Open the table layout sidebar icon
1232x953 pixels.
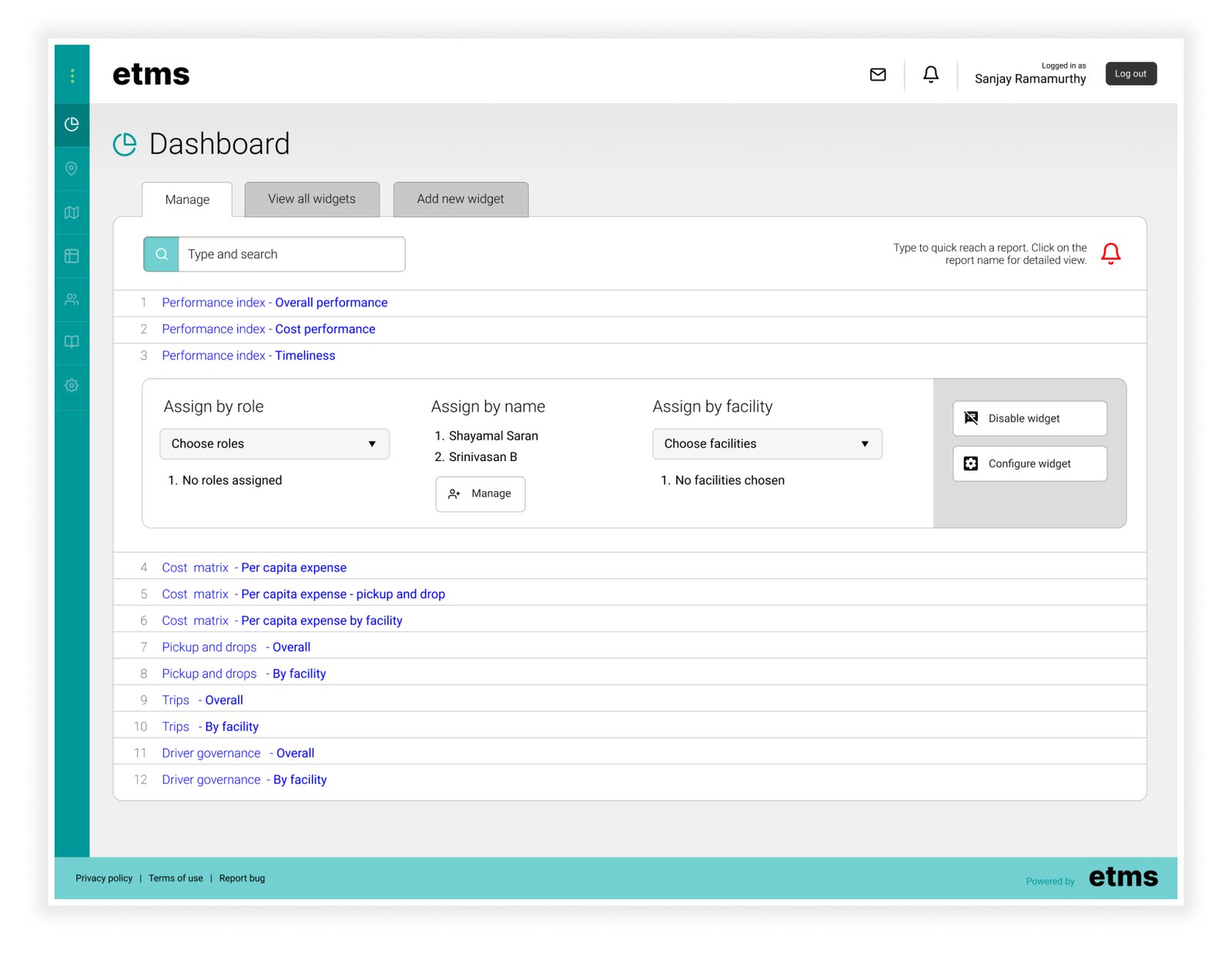(72, 256)
